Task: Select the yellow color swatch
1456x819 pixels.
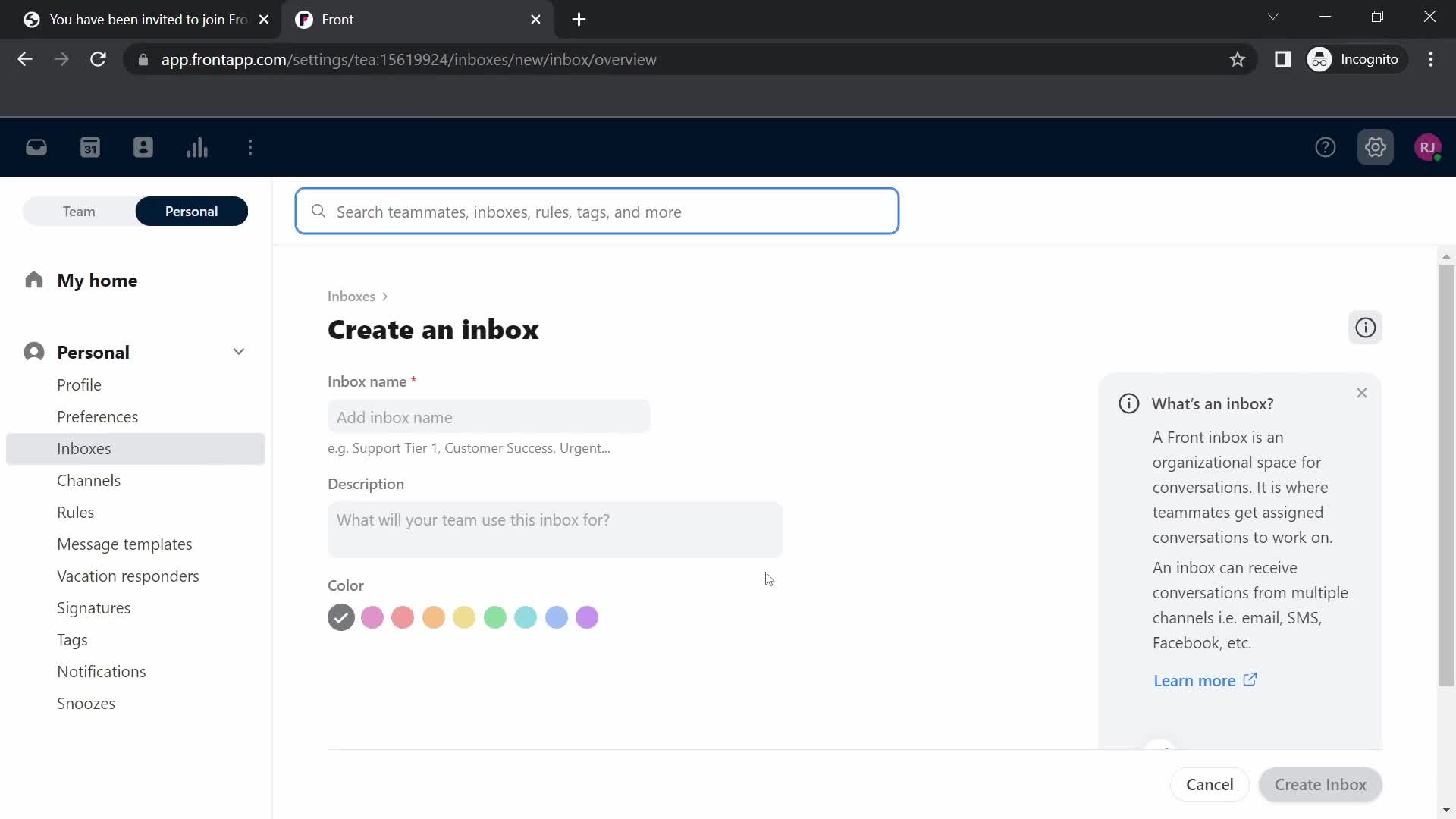Action: (x=464, y=617)
